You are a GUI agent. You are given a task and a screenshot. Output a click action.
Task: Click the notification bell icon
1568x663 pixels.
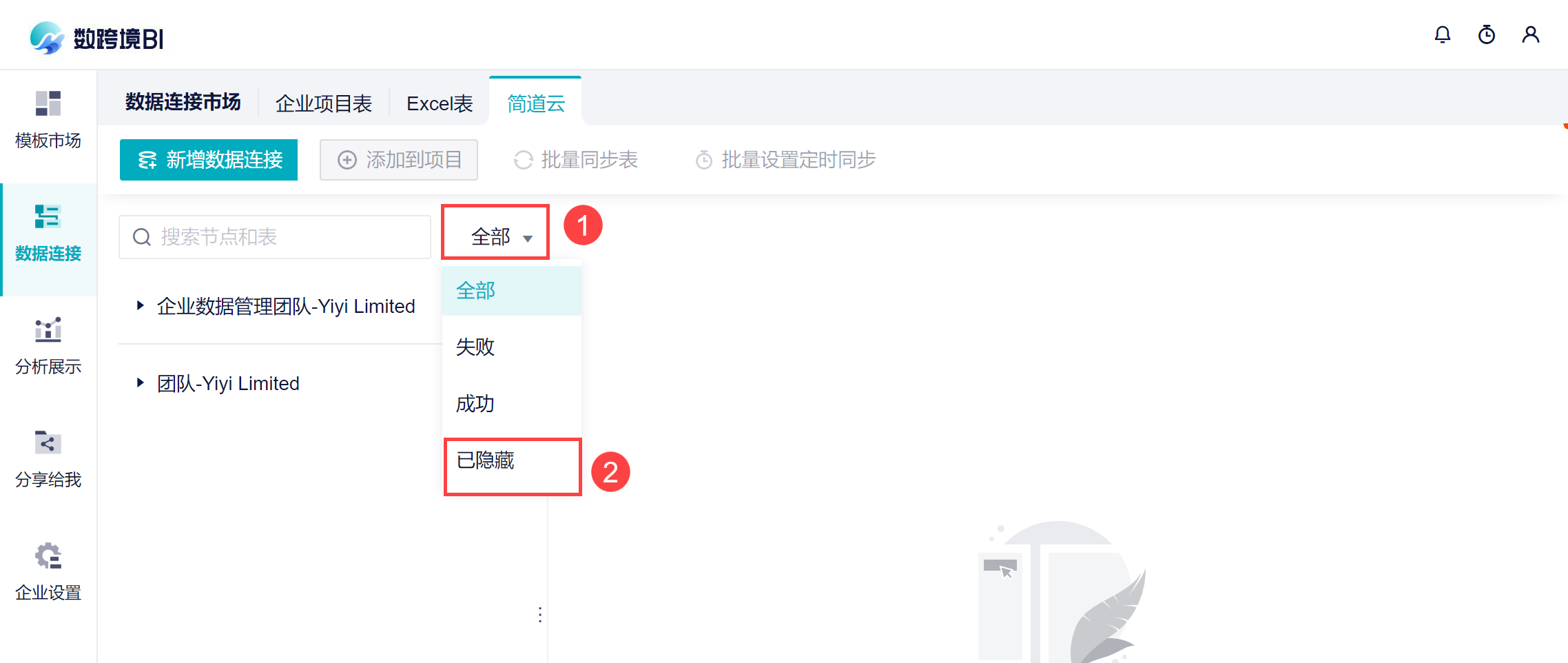point(1442,34)
